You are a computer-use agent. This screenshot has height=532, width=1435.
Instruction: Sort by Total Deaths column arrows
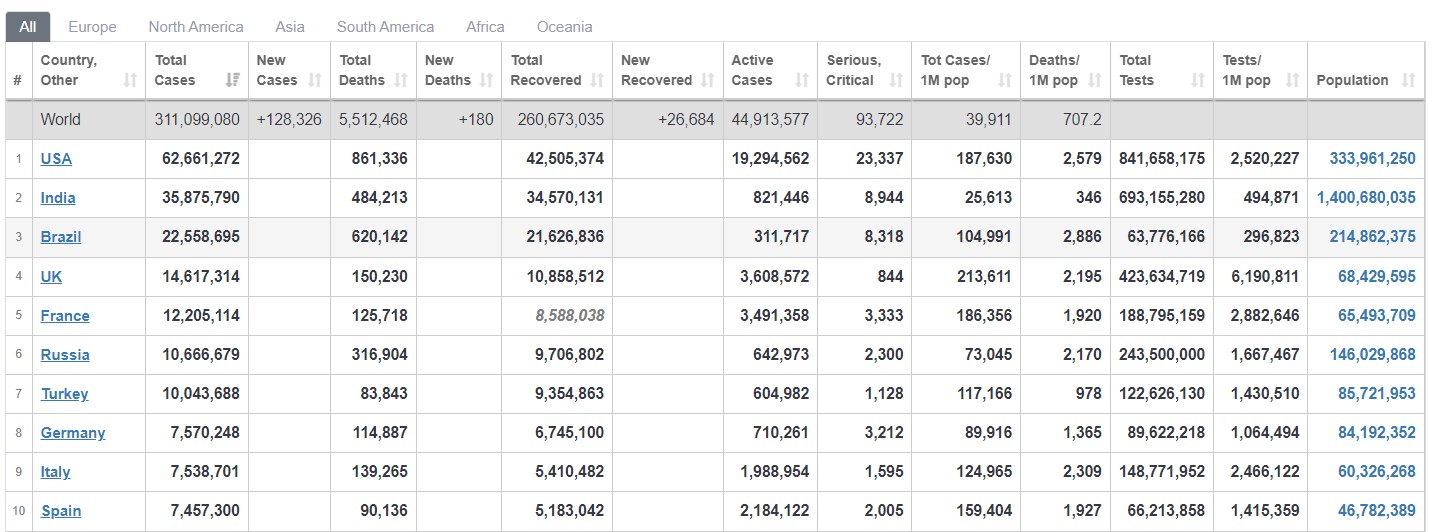tap(401, 80)
